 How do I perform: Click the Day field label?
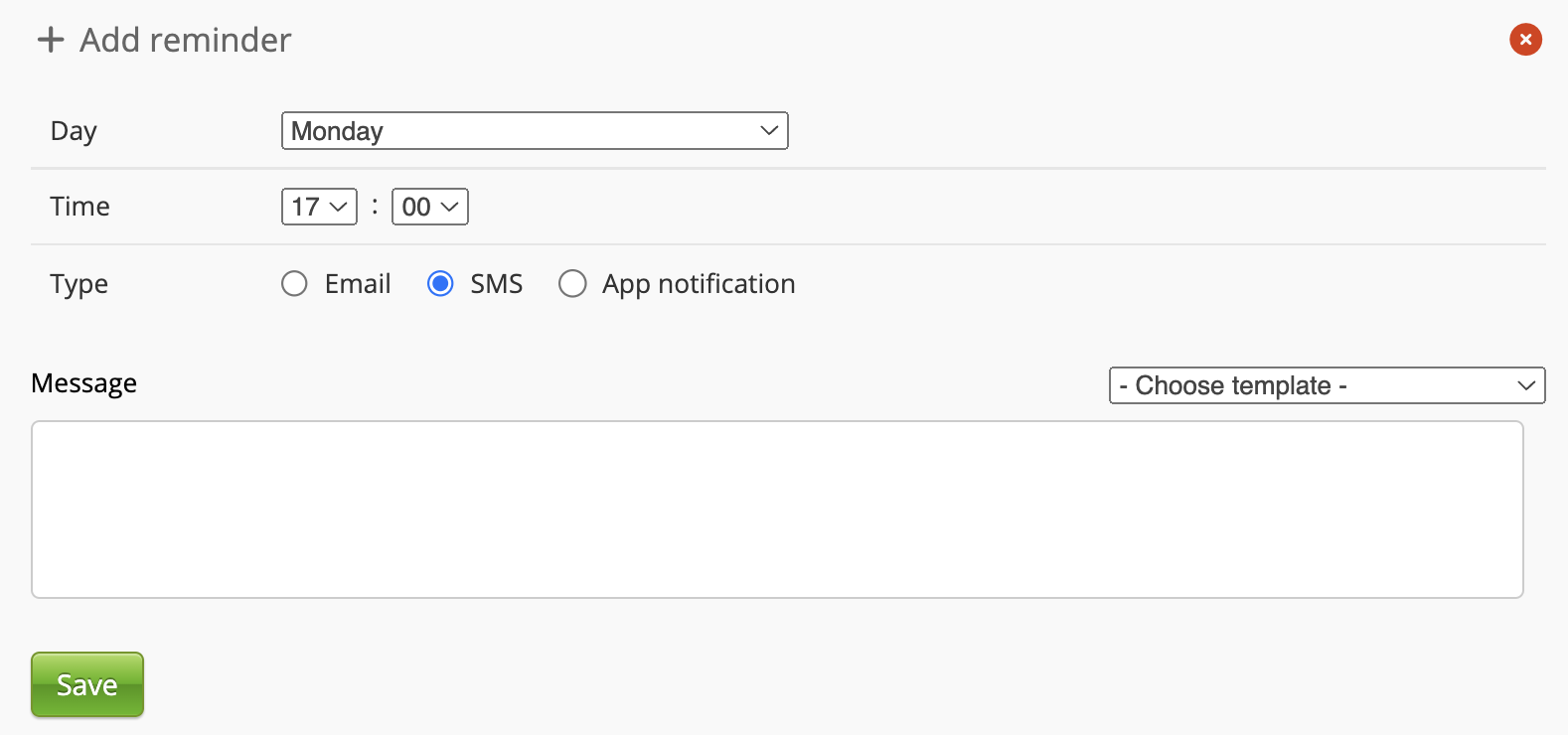pos(74,131)
